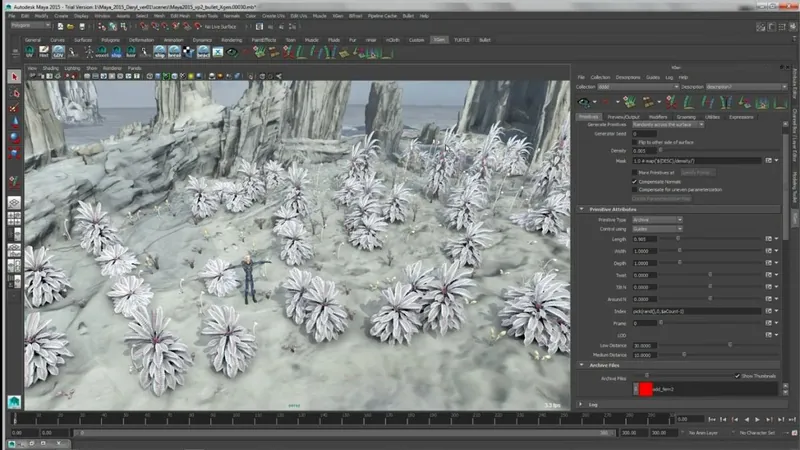Click the XGen shelf eye preview icon
Image resolution: width=800 pixels, height=450 pixels.
coord(232,52)
